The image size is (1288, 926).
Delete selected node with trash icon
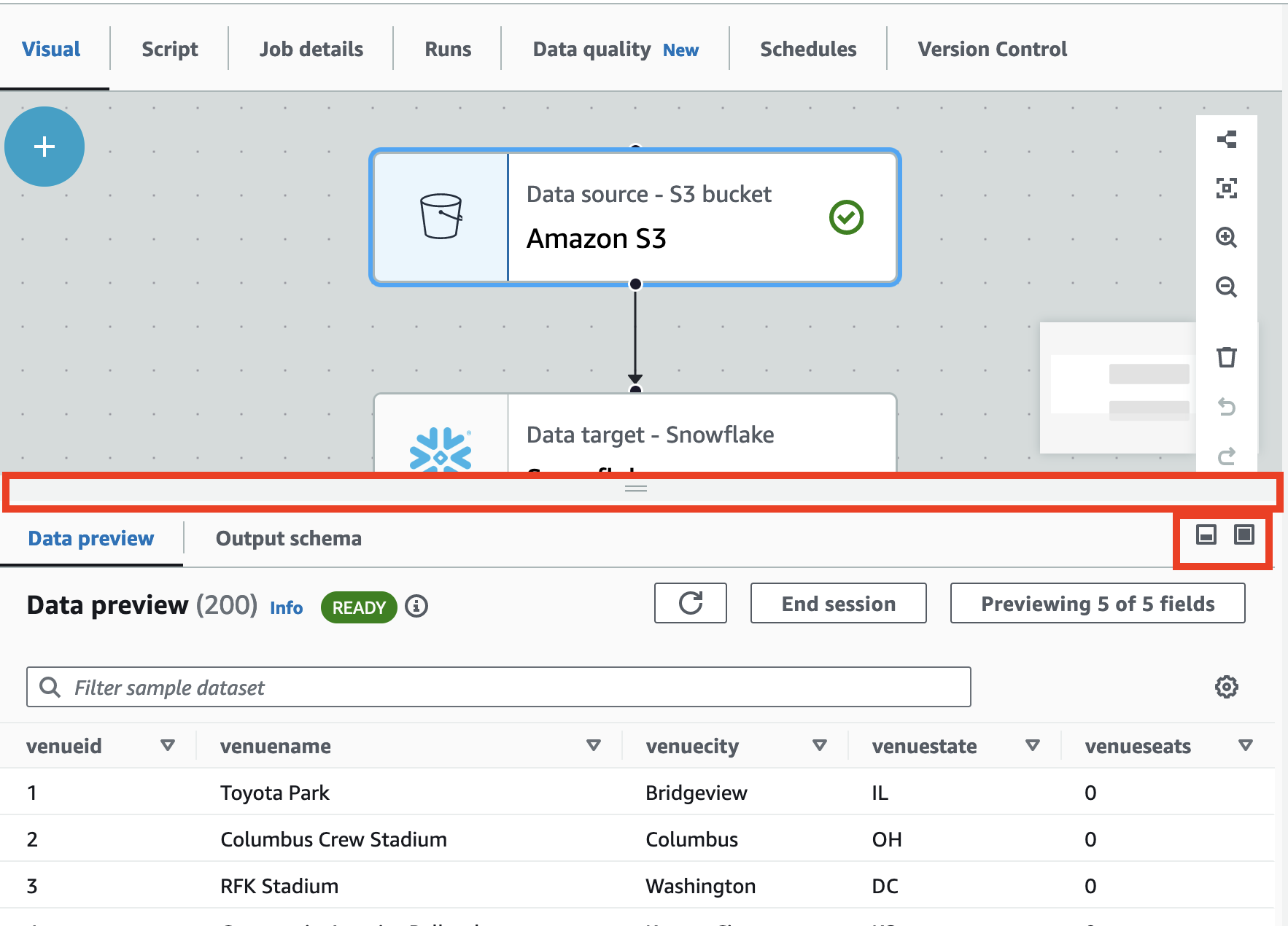[x=1227, y=357]
